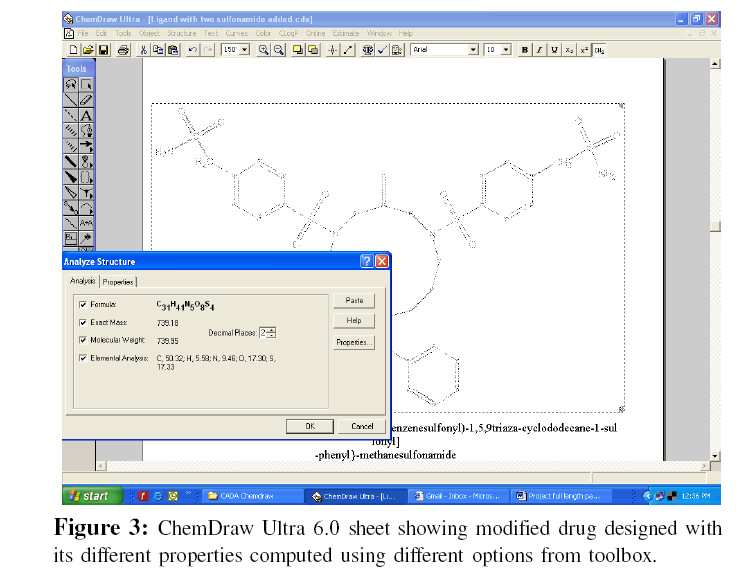
Task: Open the Structure menu
Action: click(181, 33)
